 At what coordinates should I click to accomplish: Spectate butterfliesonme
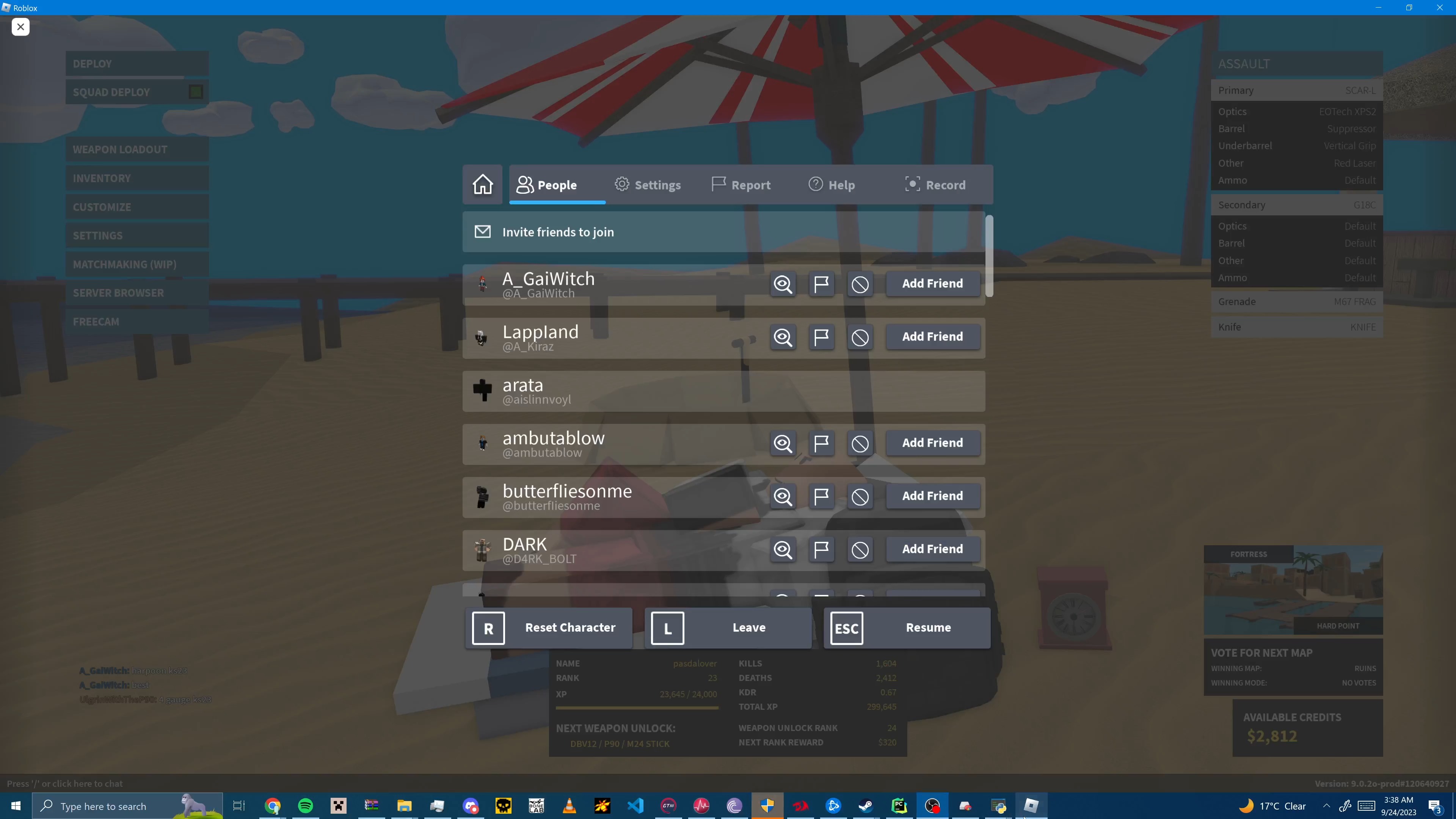pyautogui.click(x=783, y=497)
